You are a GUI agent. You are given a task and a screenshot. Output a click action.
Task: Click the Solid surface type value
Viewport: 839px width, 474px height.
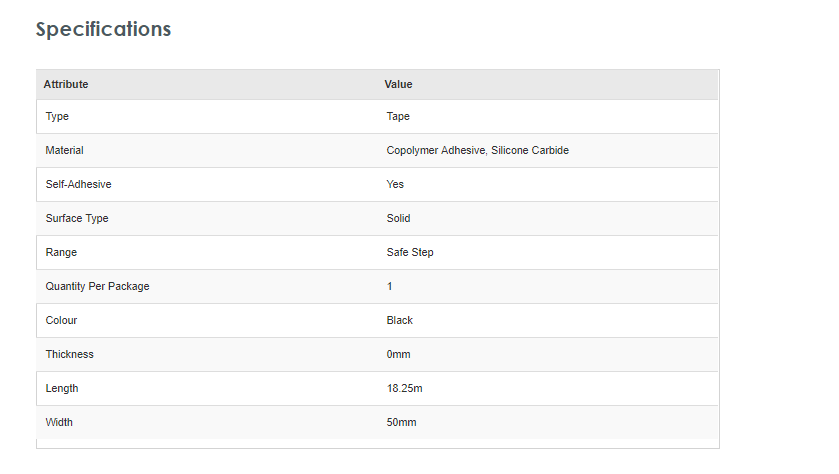point(398,218)
